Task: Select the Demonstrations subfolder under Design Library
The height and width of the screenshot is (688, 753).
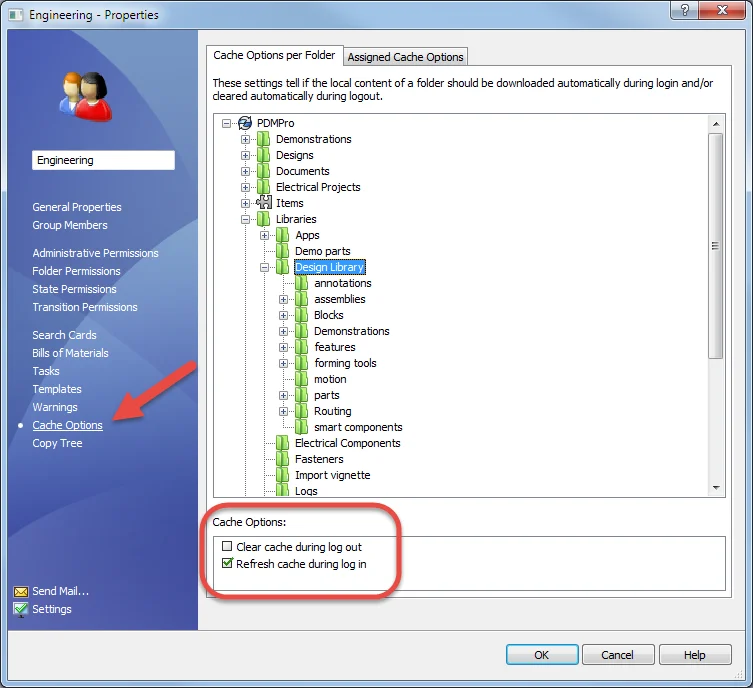Action: (x=352, y=331)
